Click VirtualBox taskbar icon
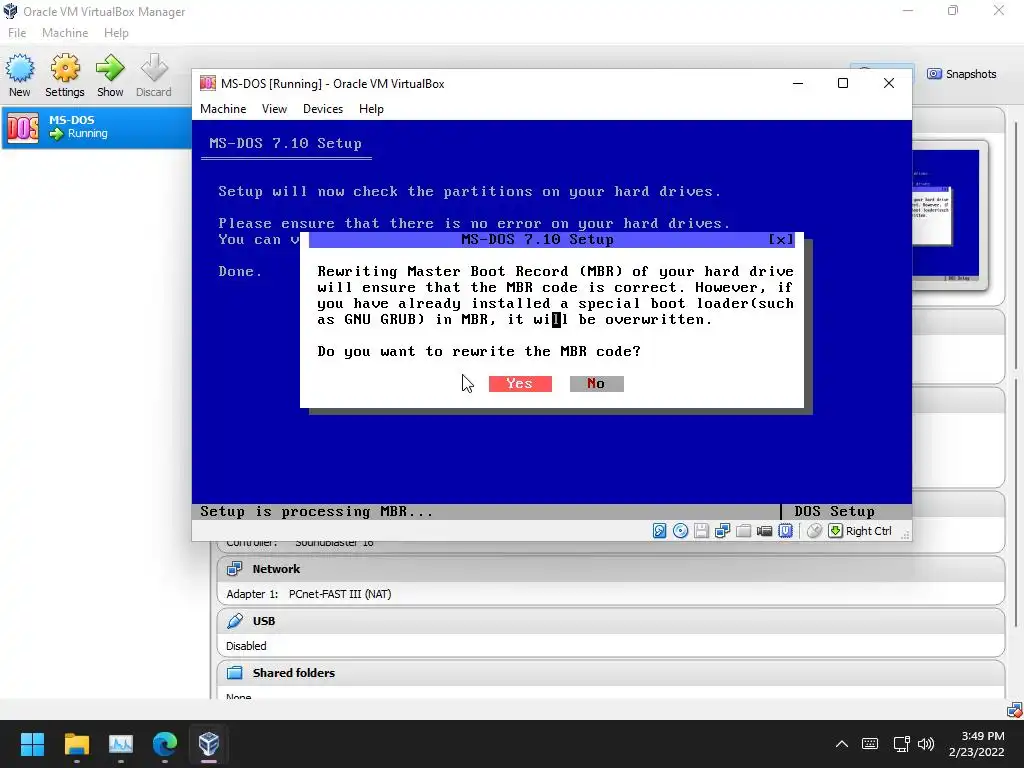 [x=209, y=744]
